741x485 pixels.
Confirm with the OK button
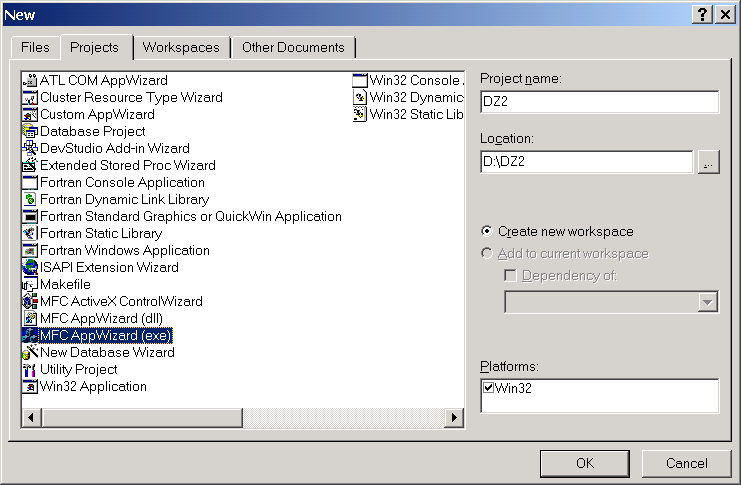(585, 463)
